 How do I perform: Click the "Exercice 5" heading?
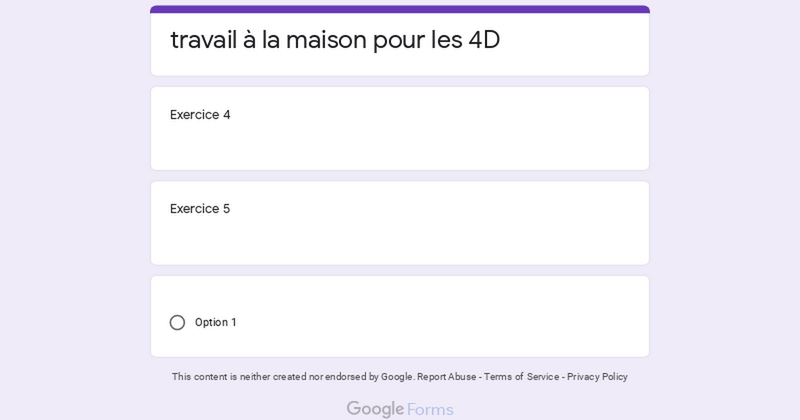tap(200, 209)
